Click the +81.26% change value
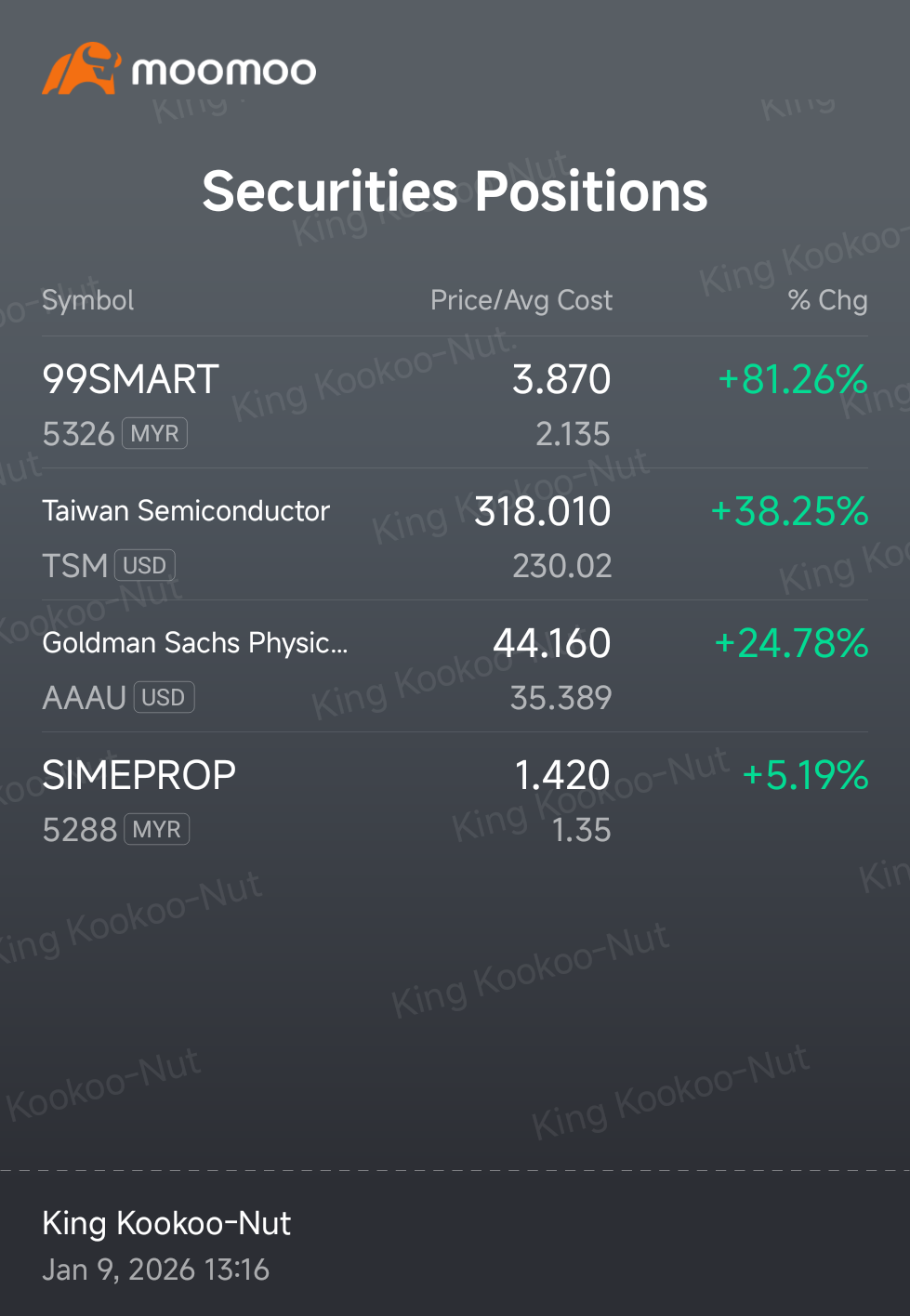 793,379
